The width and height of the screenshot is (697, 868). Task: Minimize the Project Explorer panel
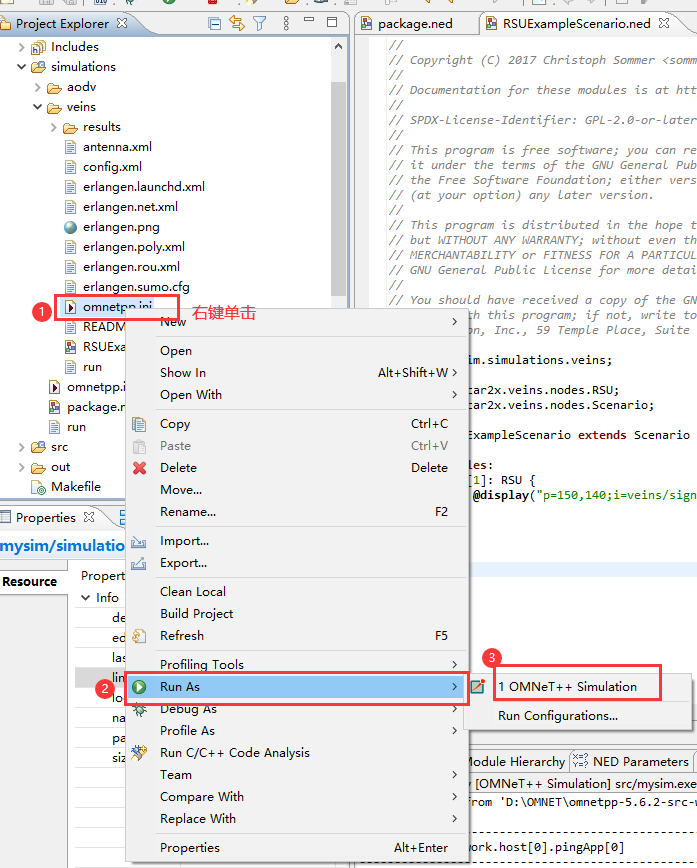(x=309, y=20)
